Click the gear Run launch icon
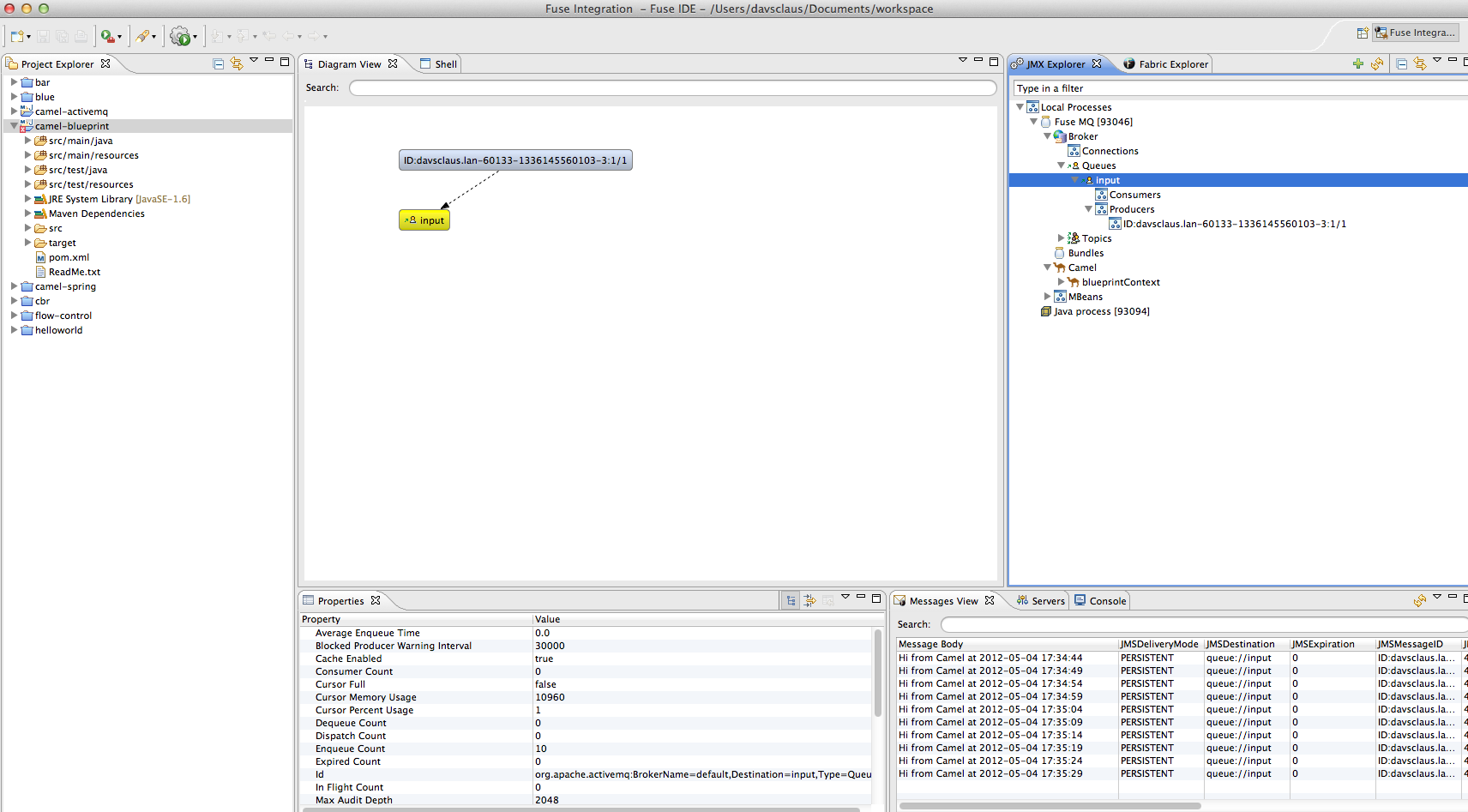 point(180,36)
